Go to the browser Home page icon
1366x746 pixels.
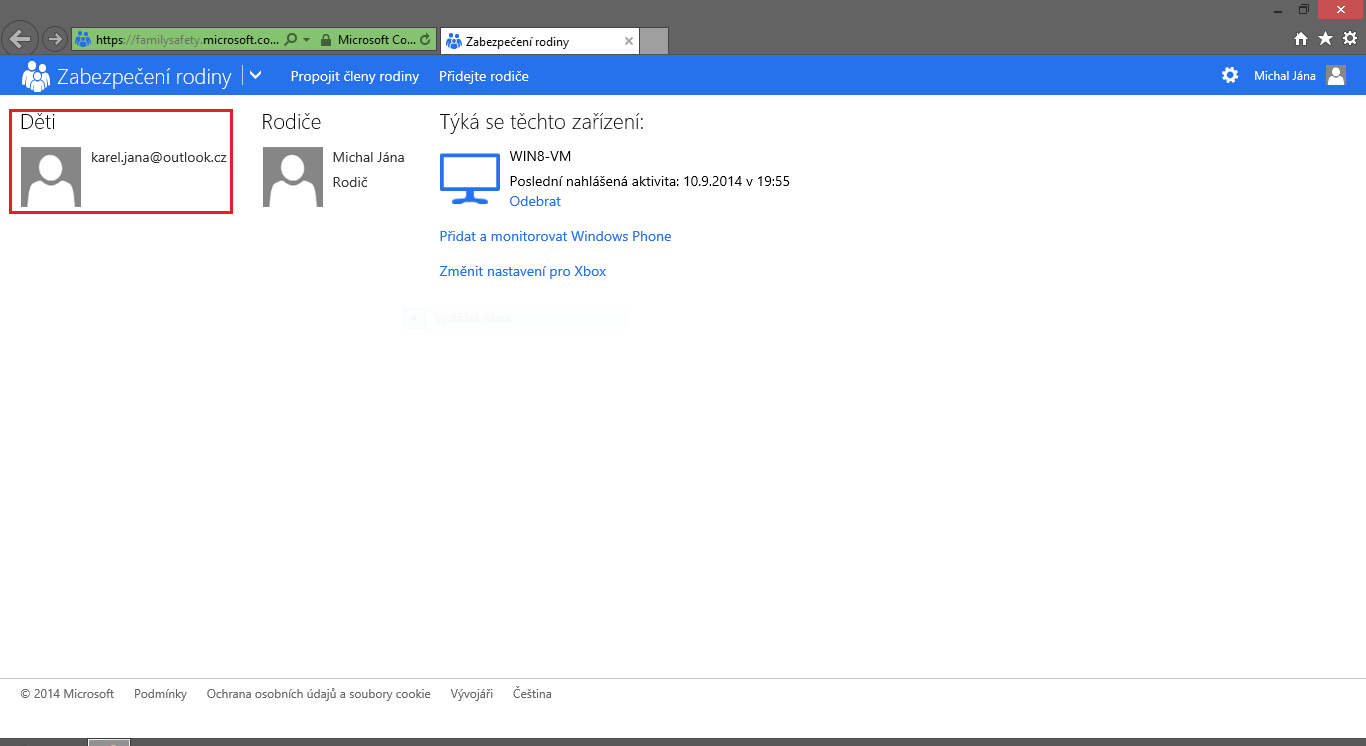(1301, 39)
